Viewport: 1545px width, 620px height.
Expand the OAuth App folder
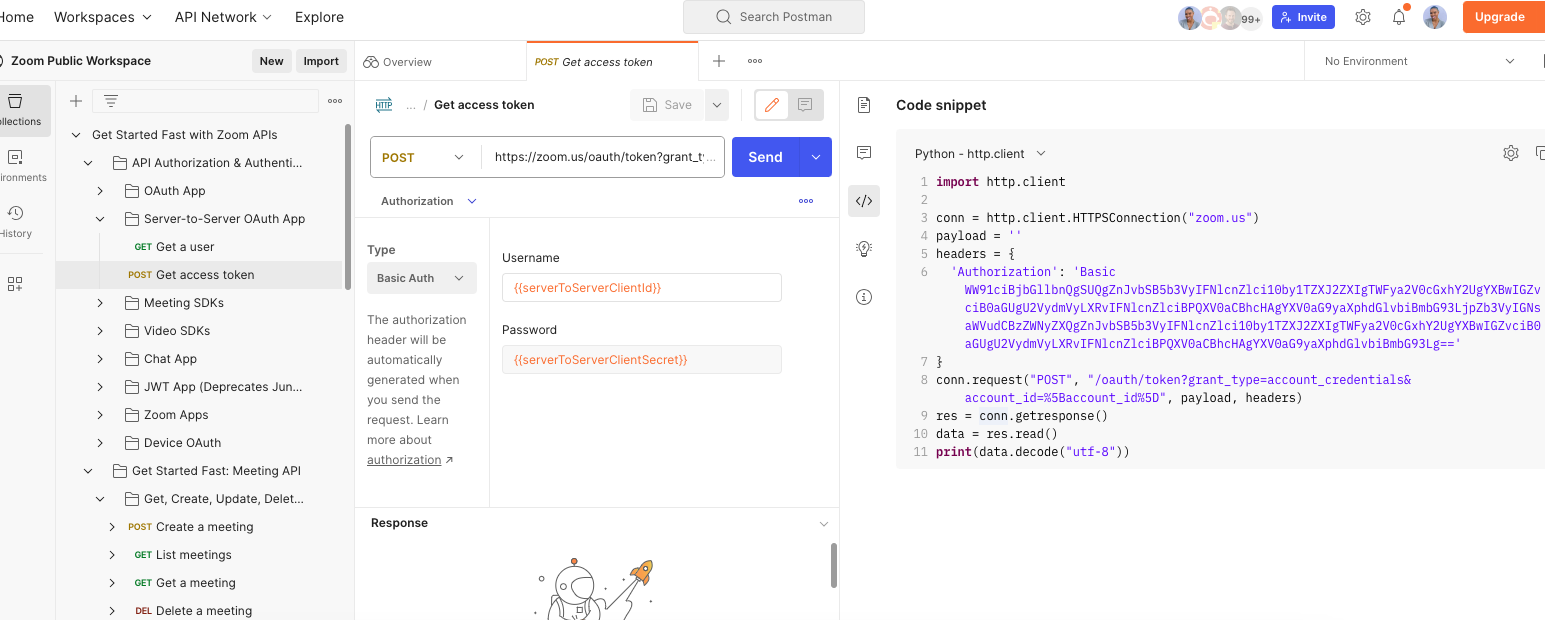click(100, 191)
